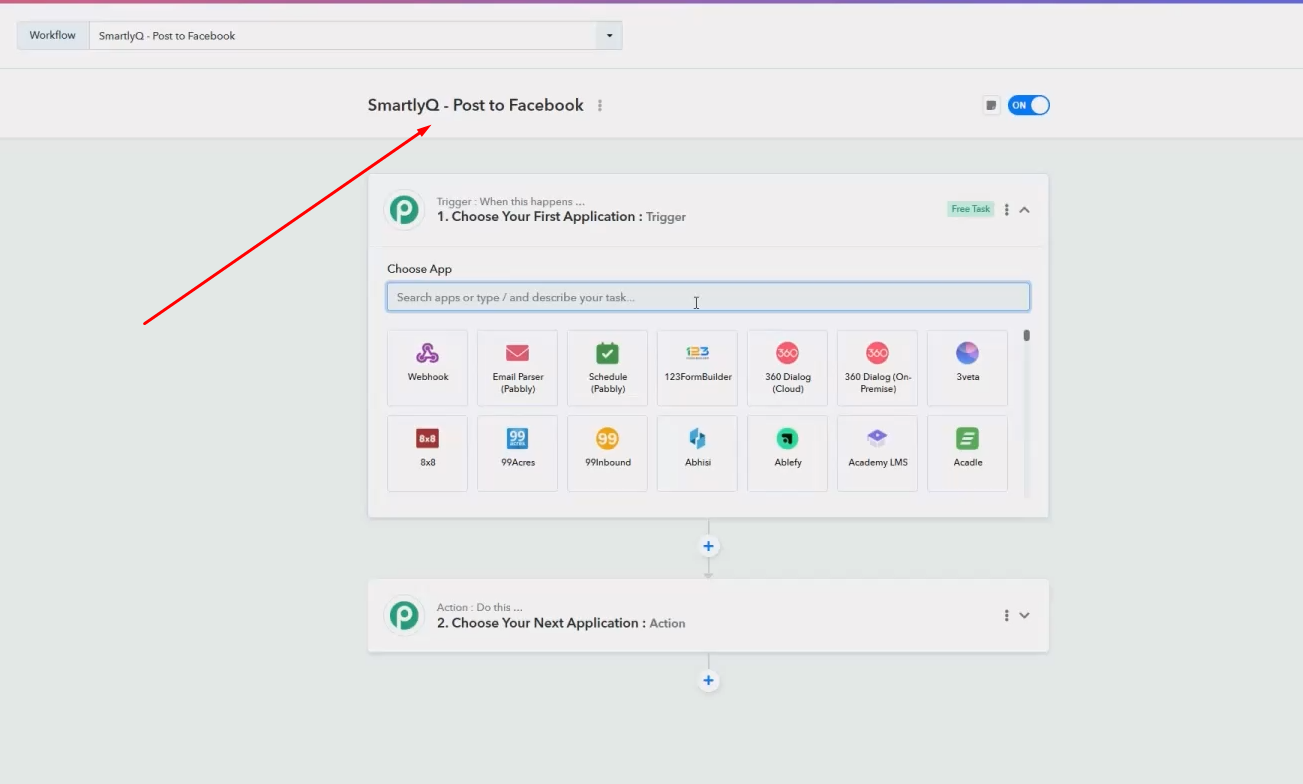Viewport: 1303px width, 784px height.
Task: Add a step between trigger and action
Action: point(708,546)
